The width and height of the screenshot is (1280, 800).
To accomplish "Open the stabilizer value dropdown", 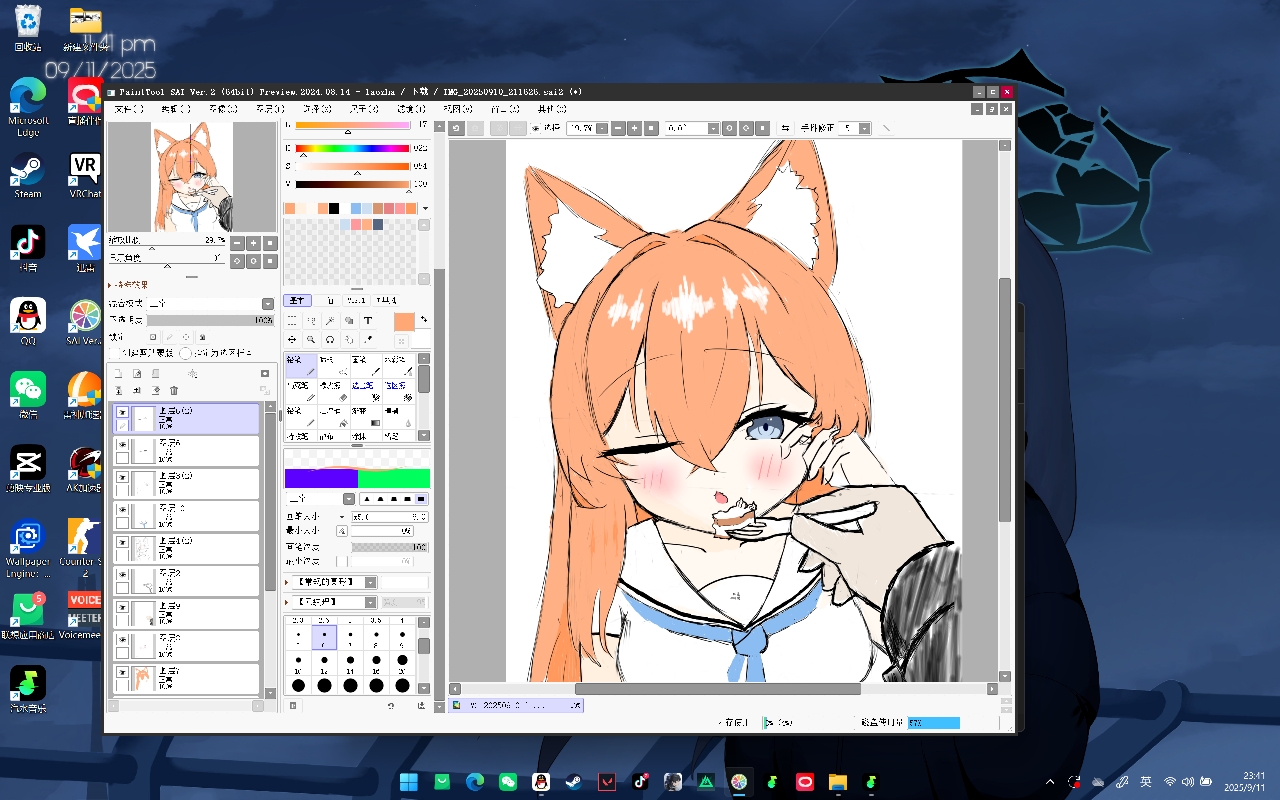I will coord(865,128).
